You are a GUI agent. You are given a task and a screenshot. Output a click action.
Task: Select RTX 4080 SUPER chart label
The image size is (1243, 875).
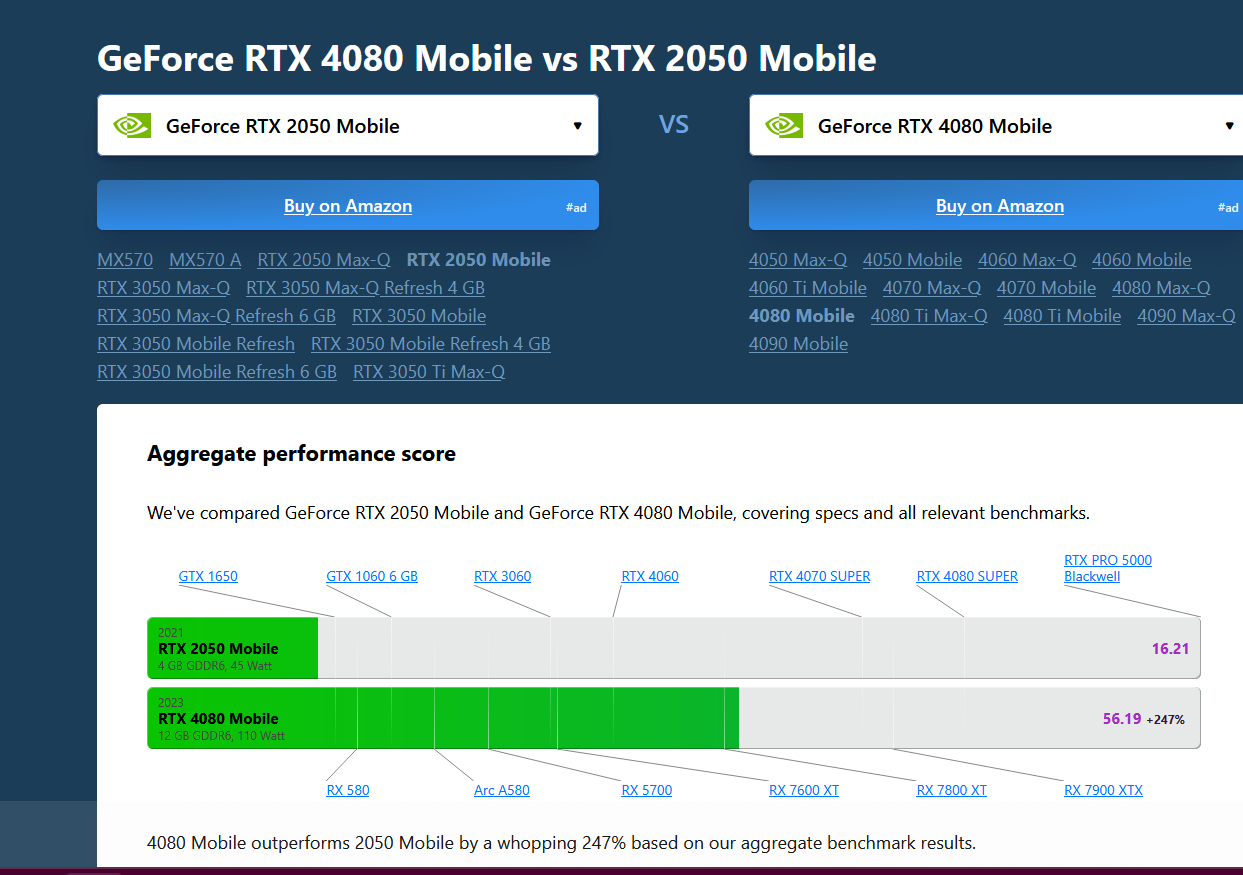(967, 577)
